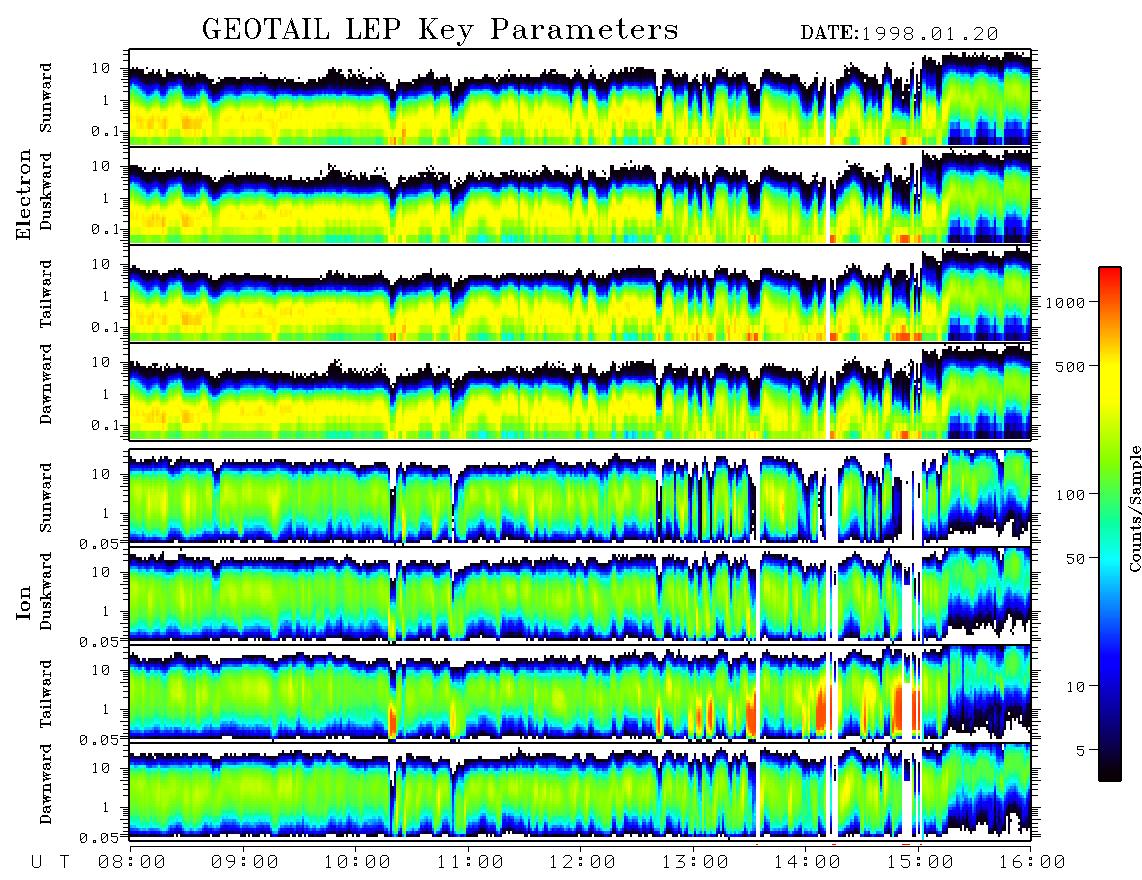The height and width of the screenshot is (880, 1142).
Task: Click the 13:00 time tick label
Action: [x=695, y=863]
